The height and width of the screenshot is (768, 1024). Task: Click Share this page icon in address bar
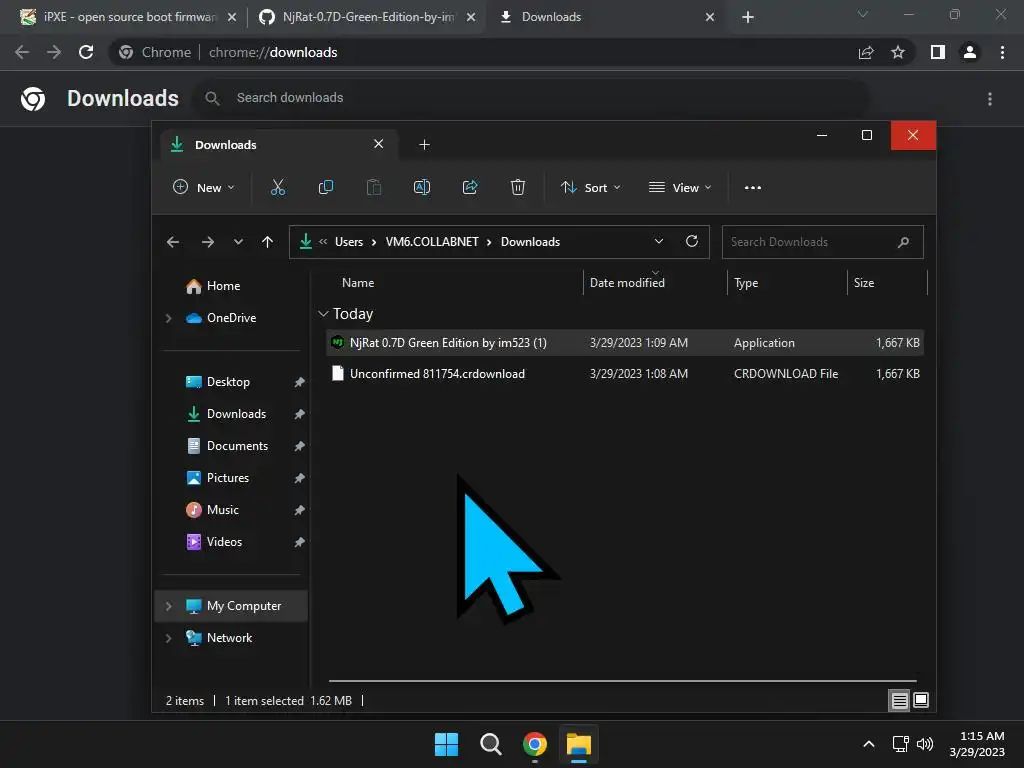[866, 52]
